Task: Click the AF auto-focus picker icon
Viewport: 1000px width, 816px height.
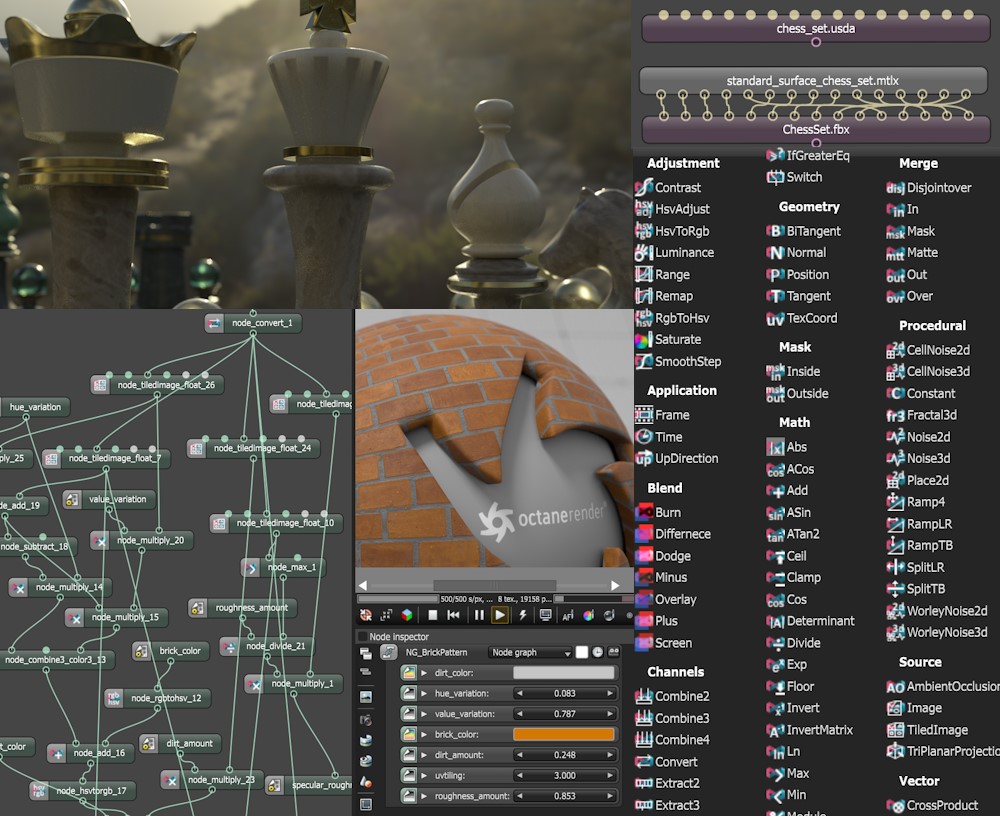Action: tap(568, 615)
